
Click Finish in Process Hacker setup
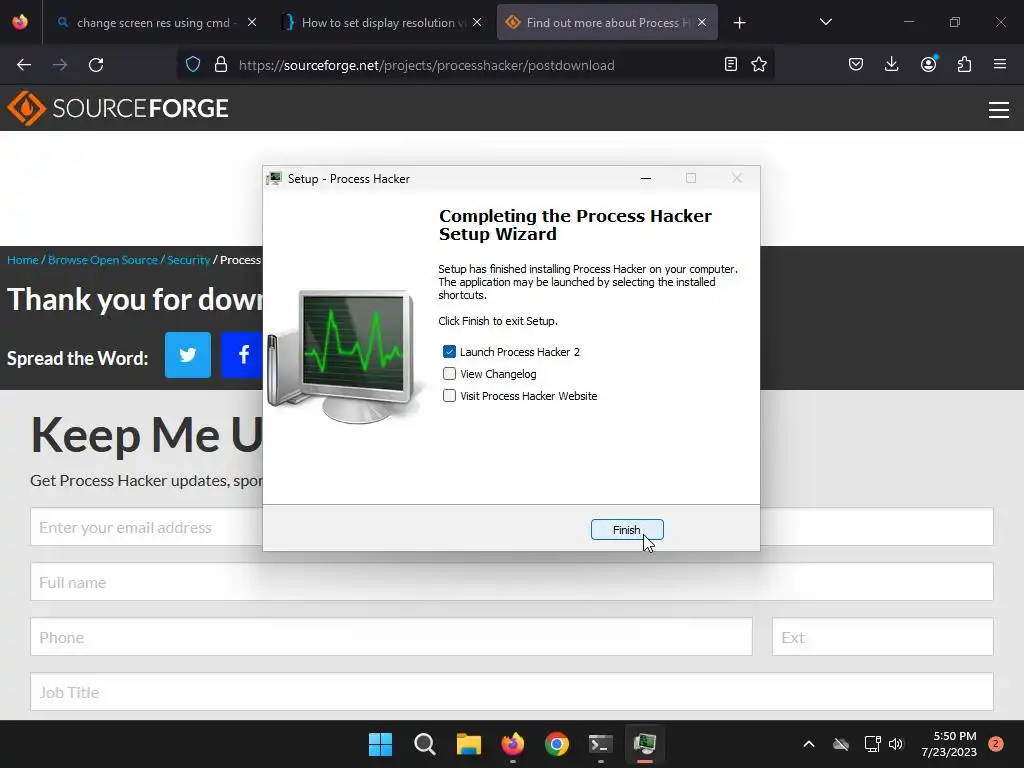click(x=627, y=530)
